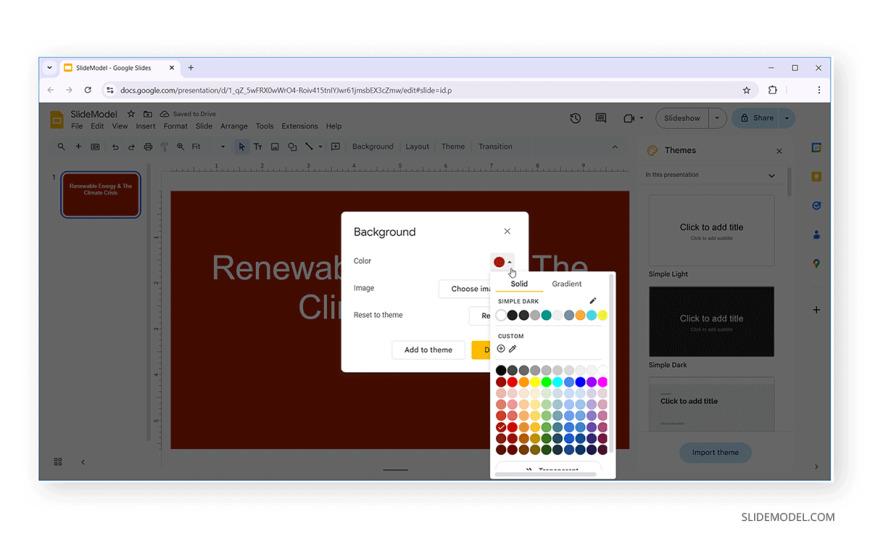Open version history clock icon
This screenshot has width=870, height=539.
[x=575, y=118]
